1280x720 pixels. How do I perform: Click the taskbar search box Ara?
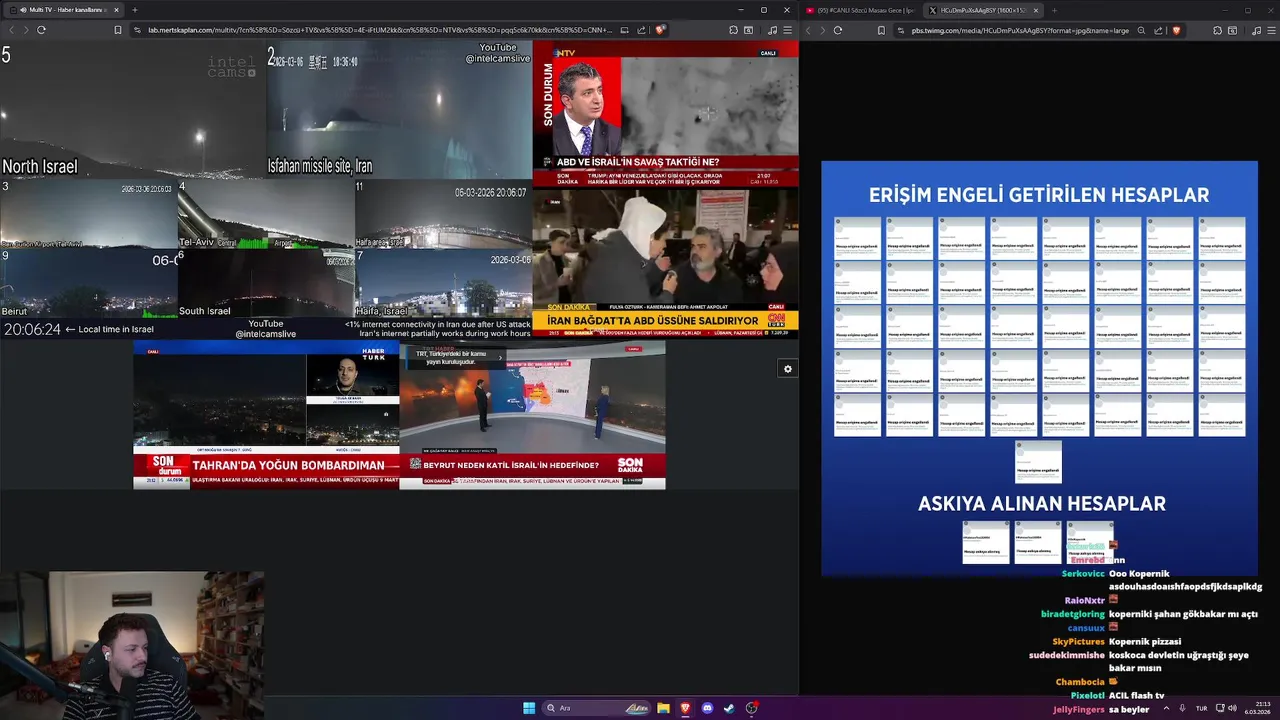coord(597,708)
